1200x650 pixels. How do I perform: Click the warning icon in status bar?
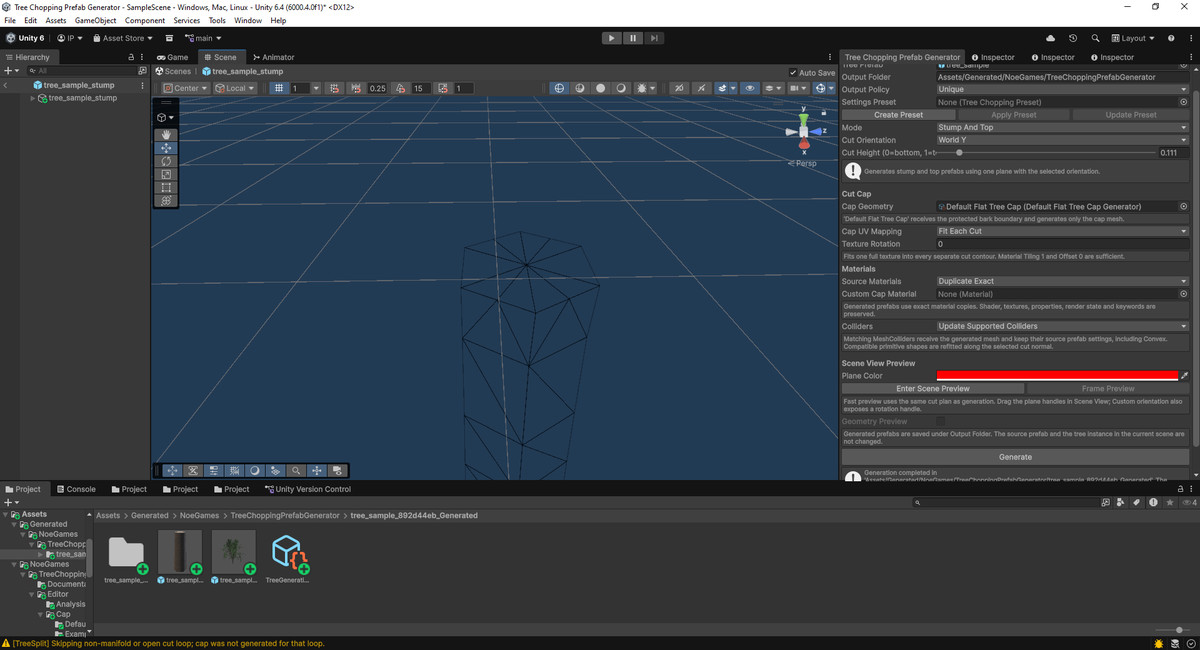(6, 643)
